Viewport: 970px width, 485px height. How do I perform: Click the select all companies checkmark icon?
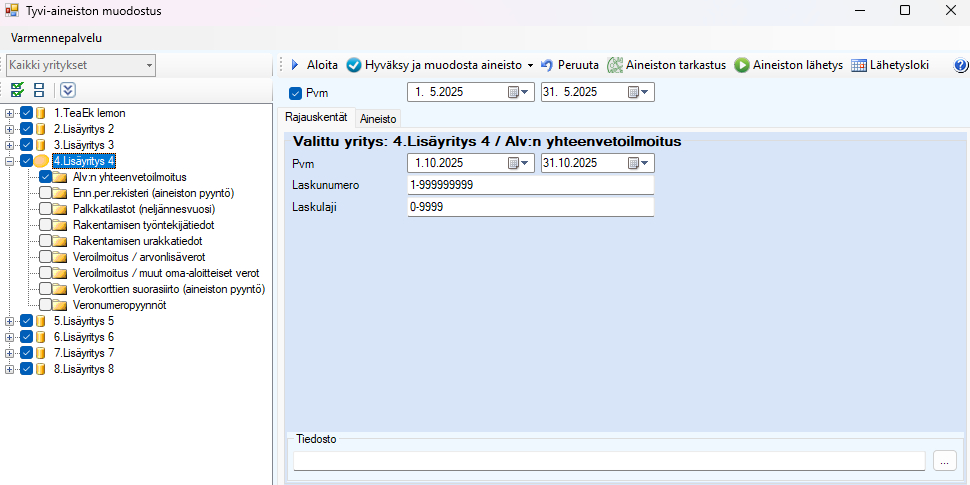[x=17, y=90]
